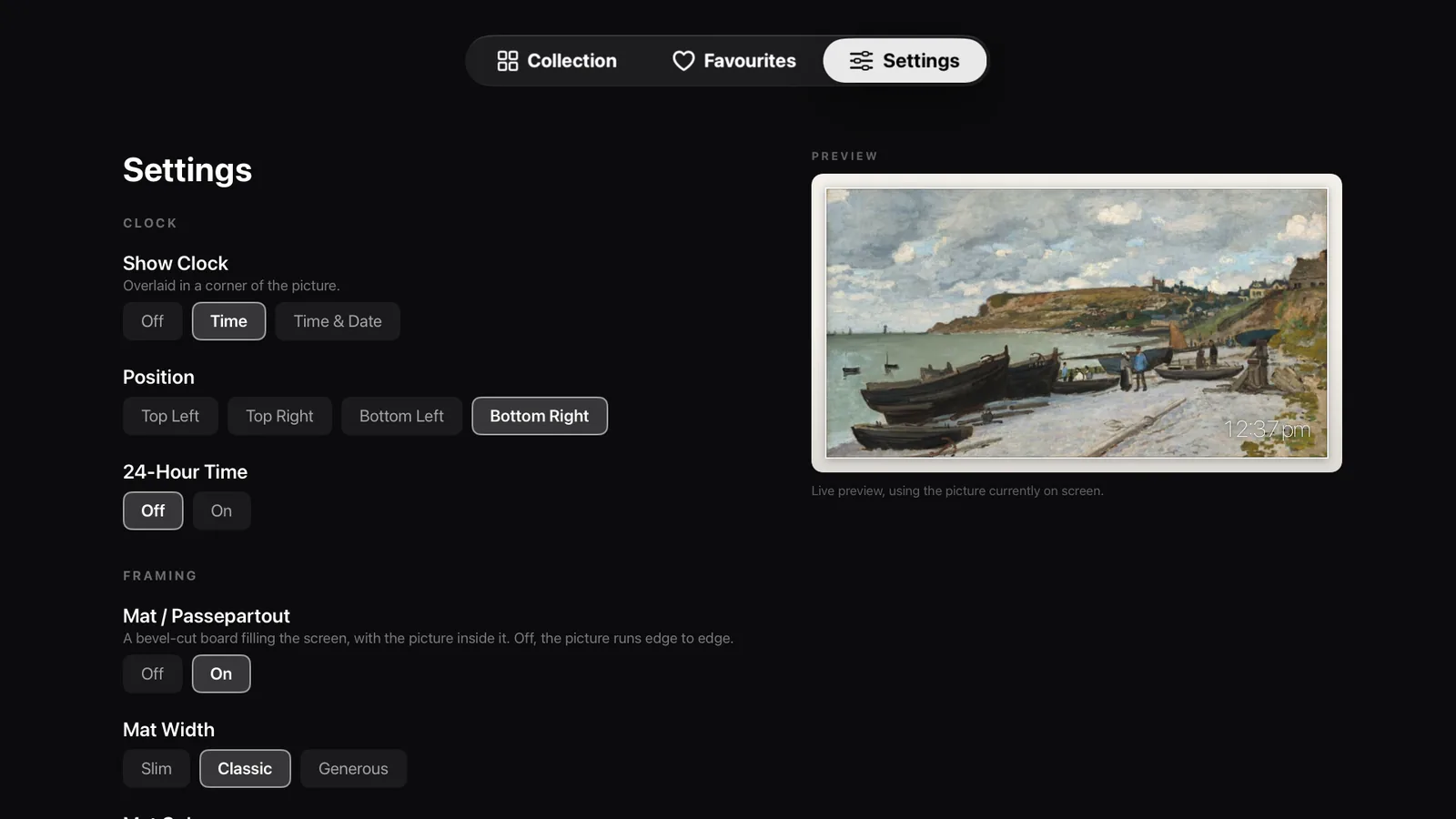The image size is (1456, 819).
Task: Choose Time & Date clock option
Action: (338, 321)
